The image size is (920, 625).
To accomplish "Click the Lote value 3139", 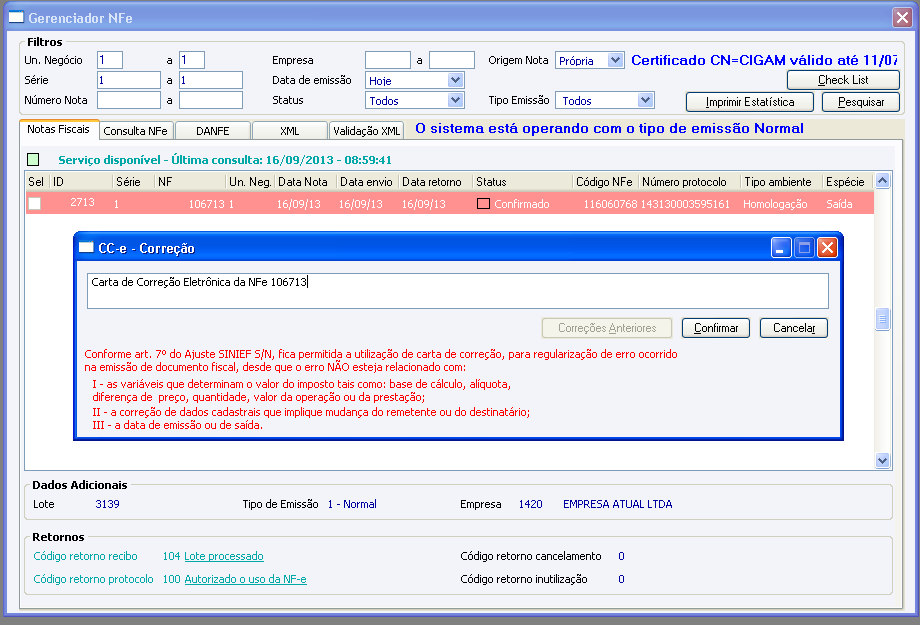I will (x=107, y=504).
